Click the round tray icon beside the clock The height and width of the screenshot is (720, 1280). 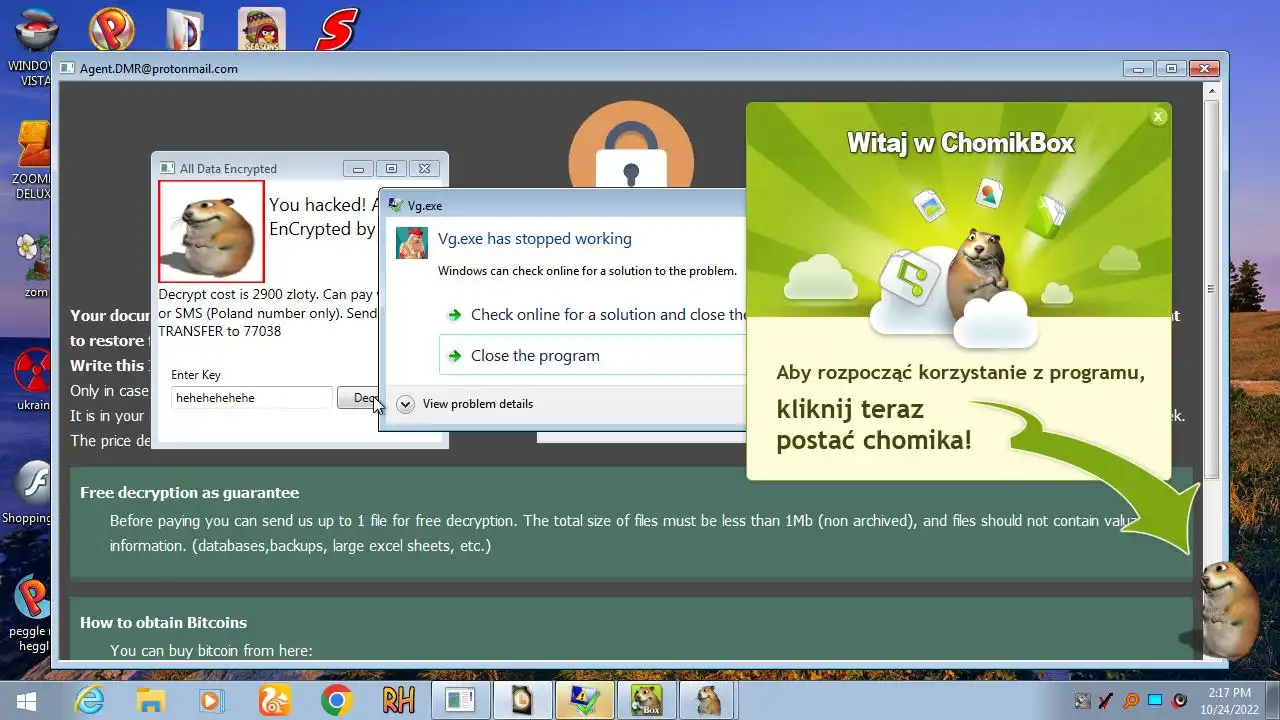tap(1179, 701)
